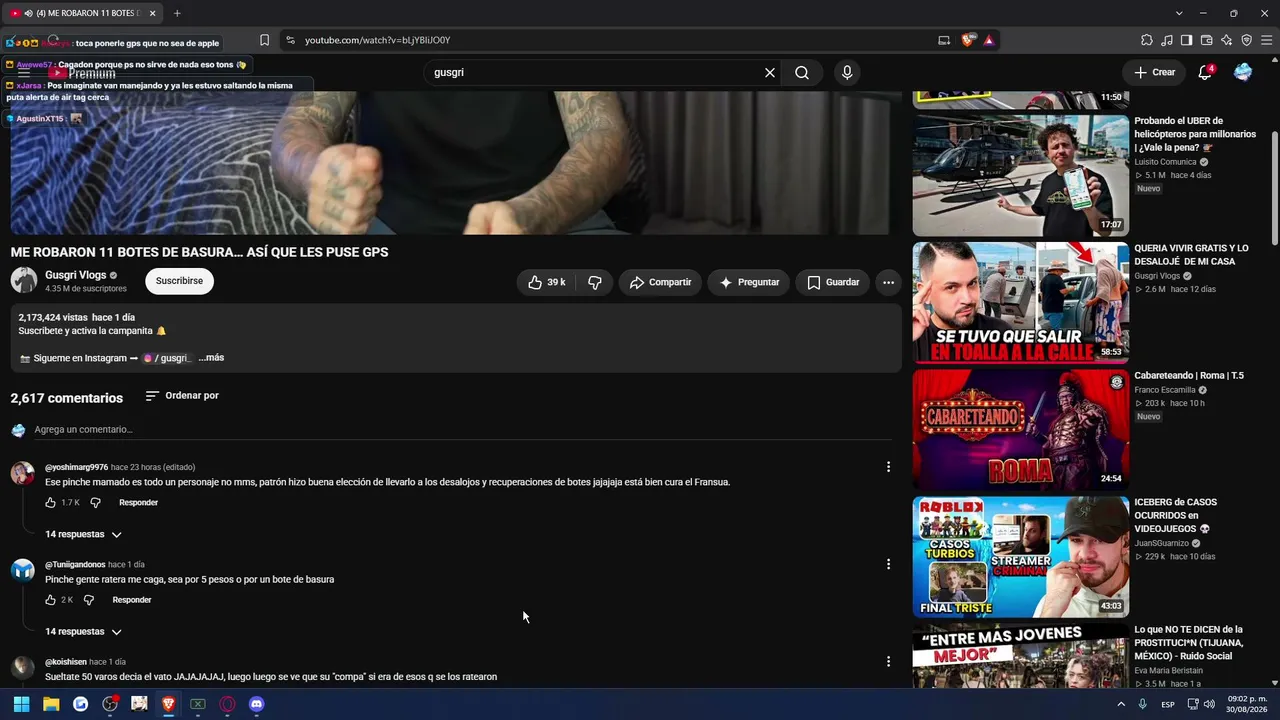Image resolution: width=1280 pixels, height=720 pixels.
Task: Click the Agrega un comentario field
Action: (x=463, y=430)
